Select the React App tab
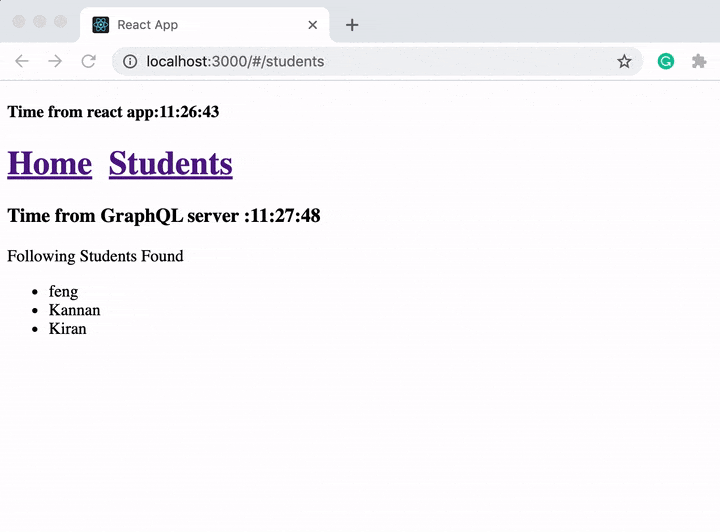The image size is (720, 532). pos(205,25)
